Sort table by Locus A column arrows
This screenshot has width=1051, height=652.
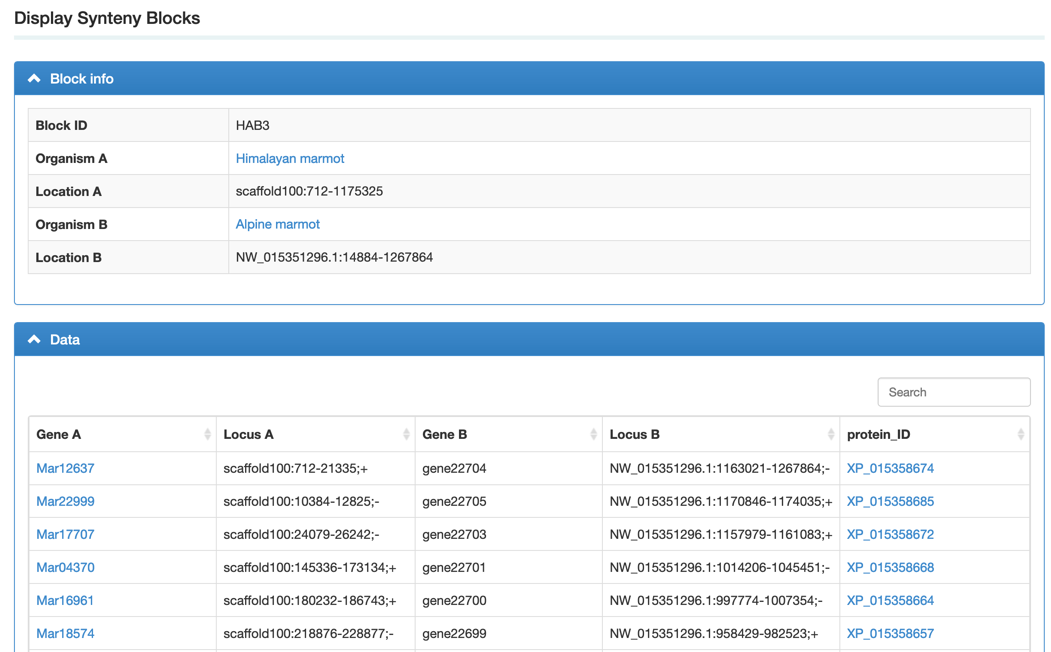click(406, 434)
